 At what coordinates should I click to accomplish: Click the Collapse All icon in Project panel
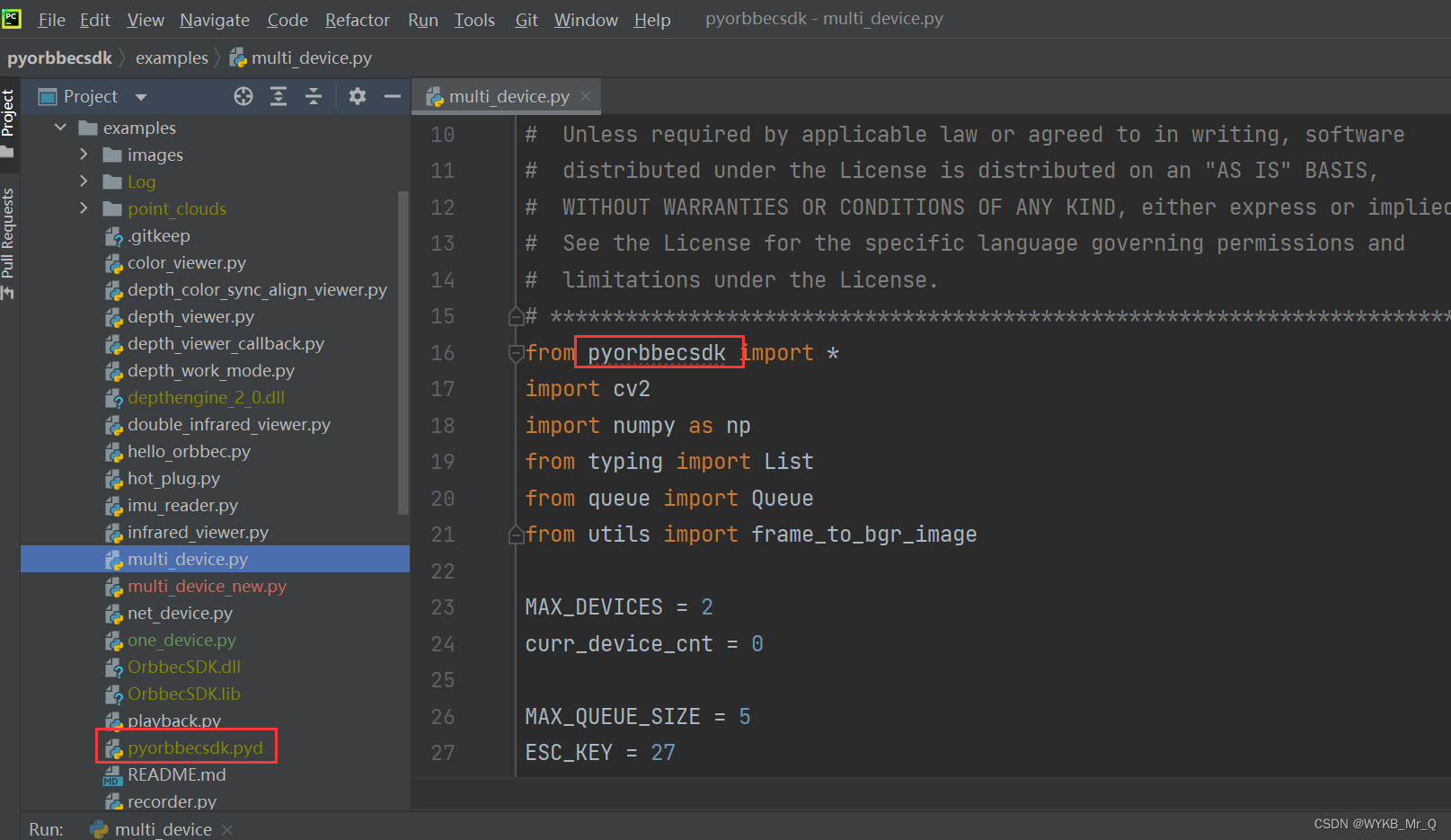pyautogui.click(x=314, y=96)
